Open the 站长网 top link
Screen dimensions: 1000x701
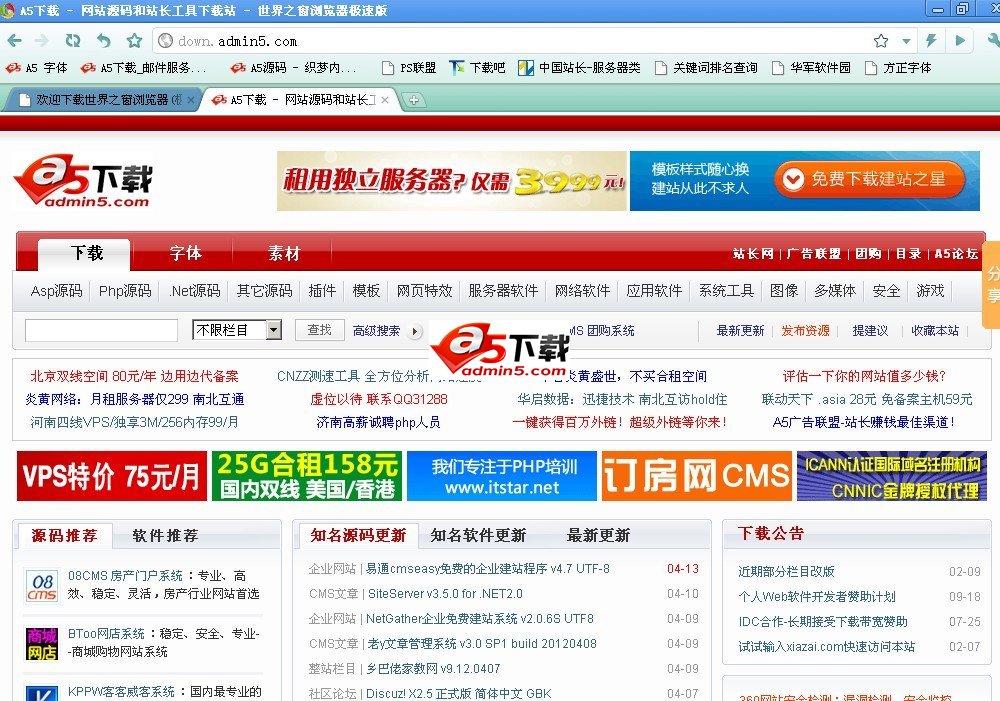753,254
